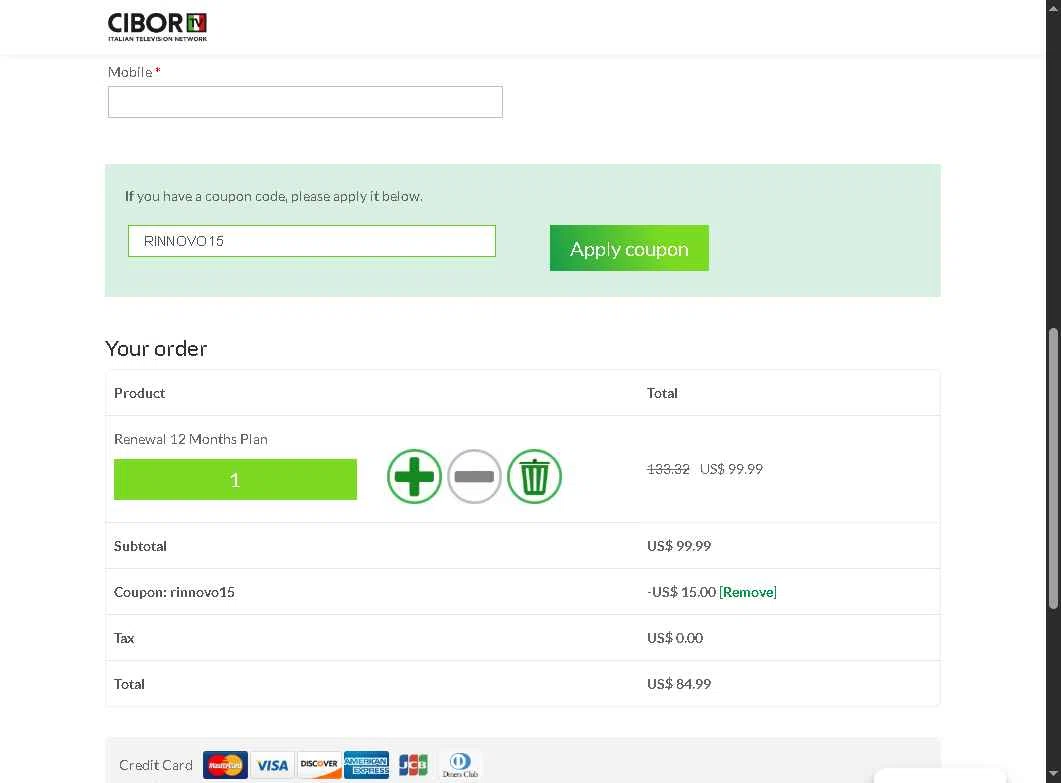Select the MasterCard payment logo
Viewport: 1061px width, 783px height.
point(225,765)
